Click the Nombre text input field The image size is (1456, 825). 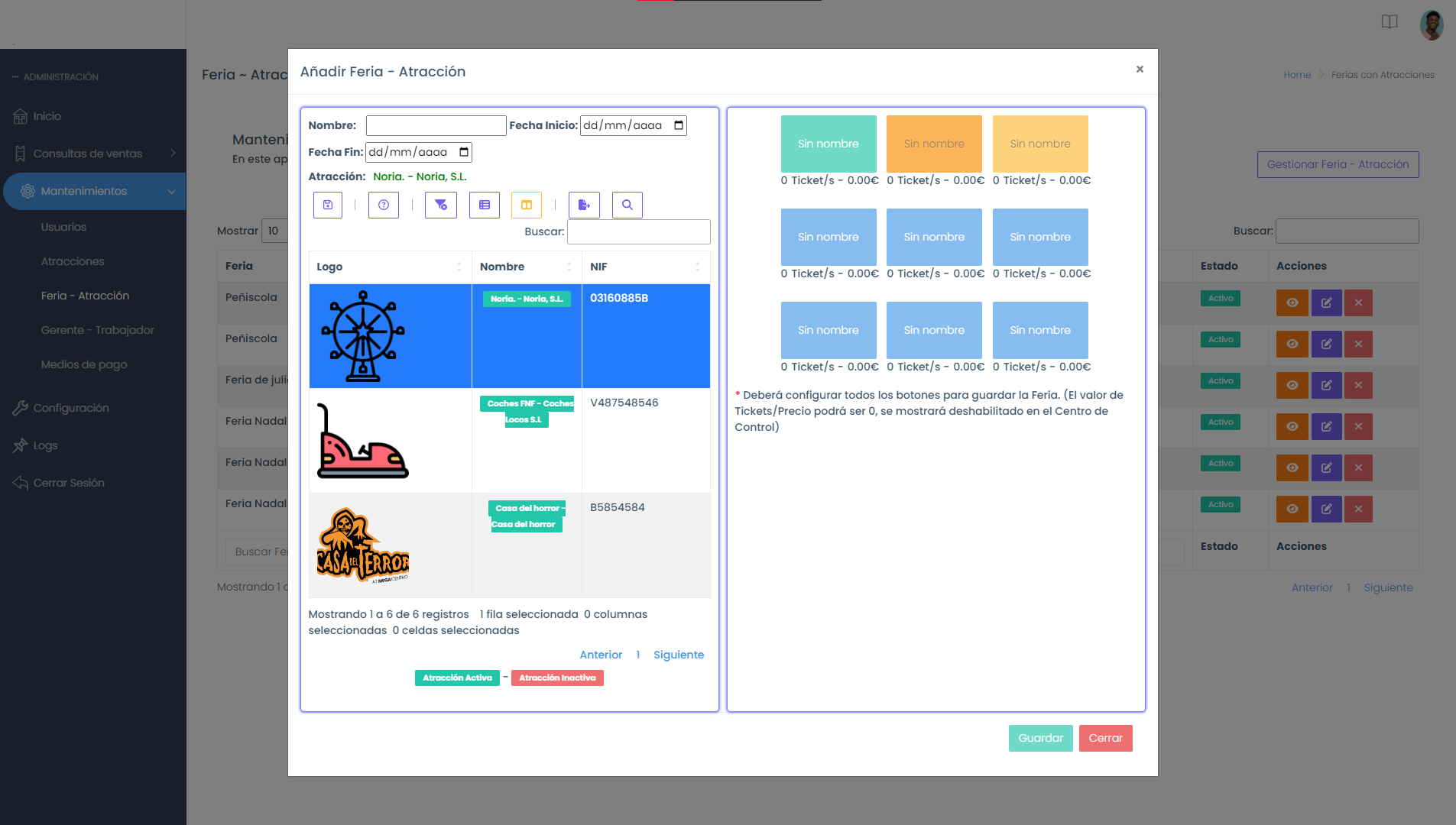pos(436,125)
